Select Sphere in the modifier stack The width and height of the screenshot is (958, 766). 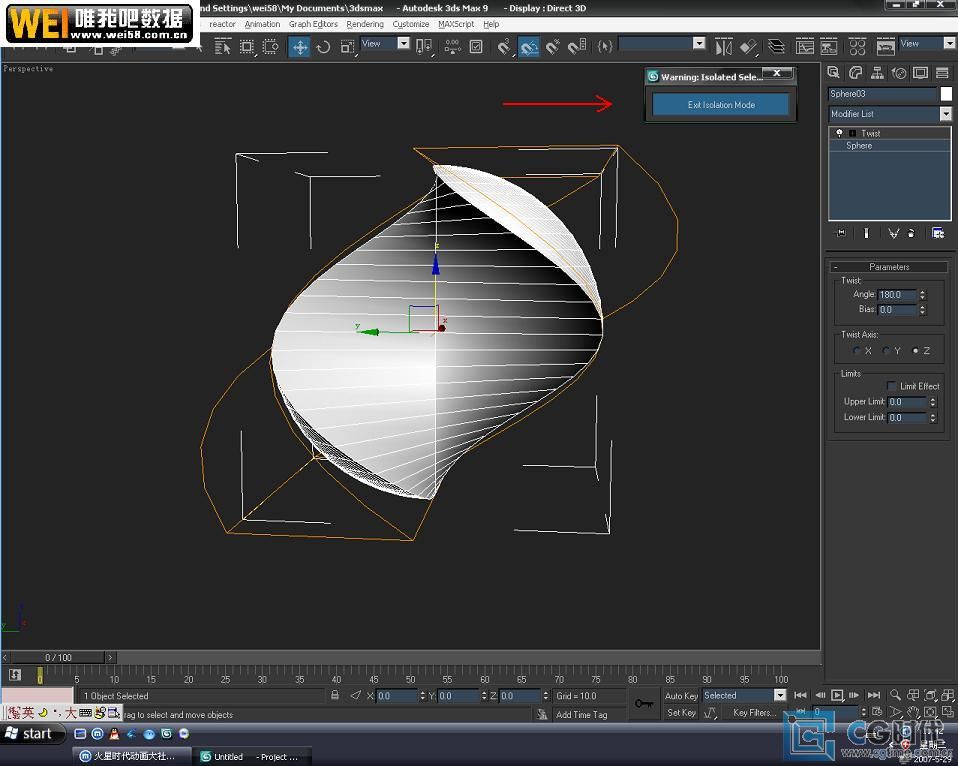(x=859, y=145)
